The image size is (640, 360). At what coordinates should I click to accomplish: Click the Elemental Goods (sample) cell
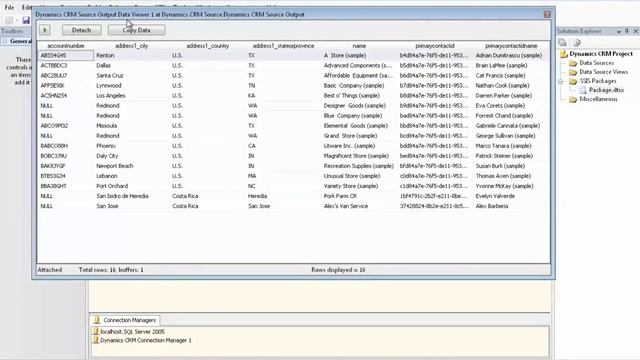point(359,126)
